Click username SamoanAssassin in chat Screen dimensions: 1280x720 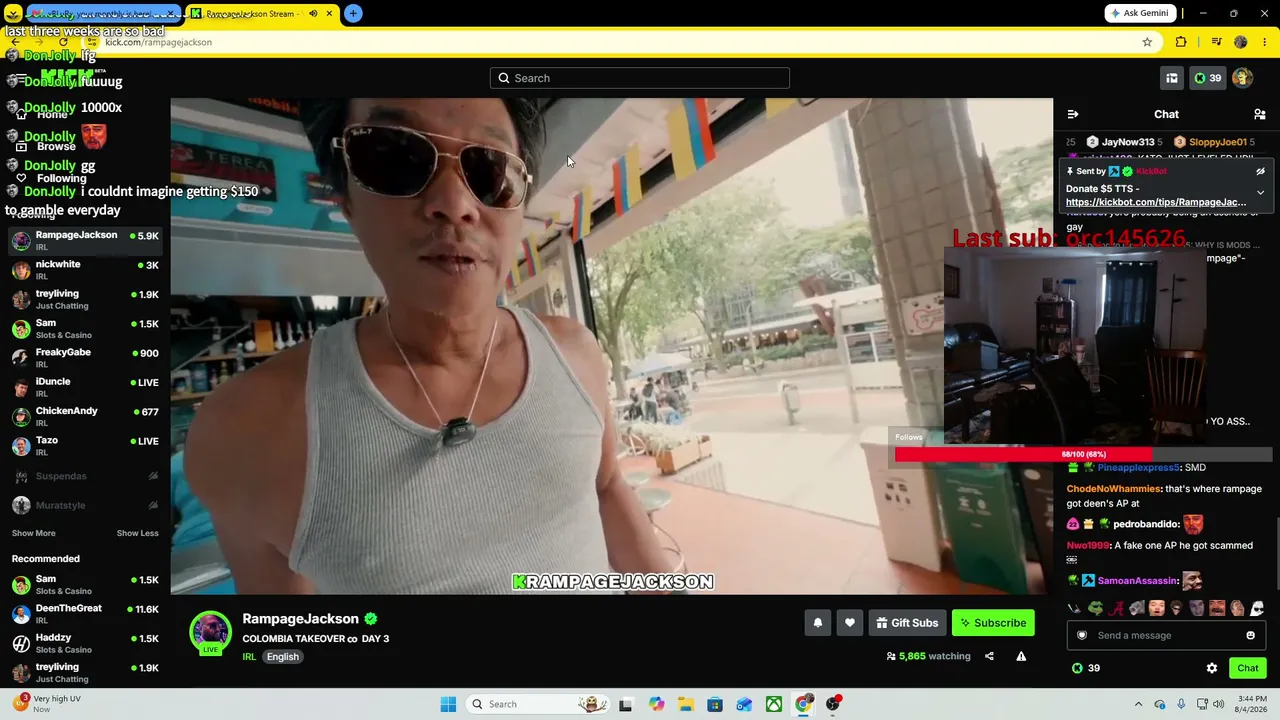[x=1138, y=581]
